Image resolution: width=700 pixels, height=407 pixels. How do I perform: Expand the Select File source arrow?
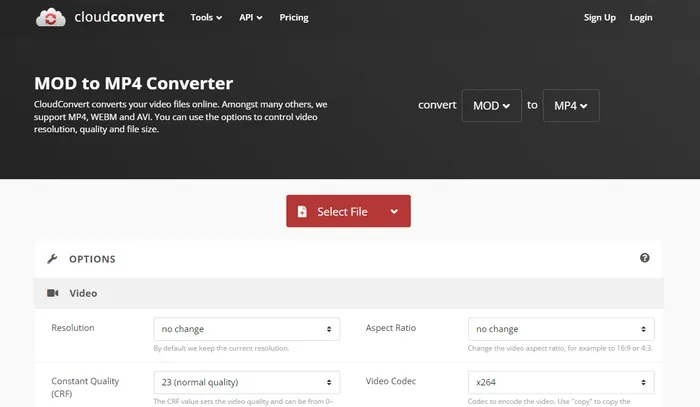click(x=394, y=212)
